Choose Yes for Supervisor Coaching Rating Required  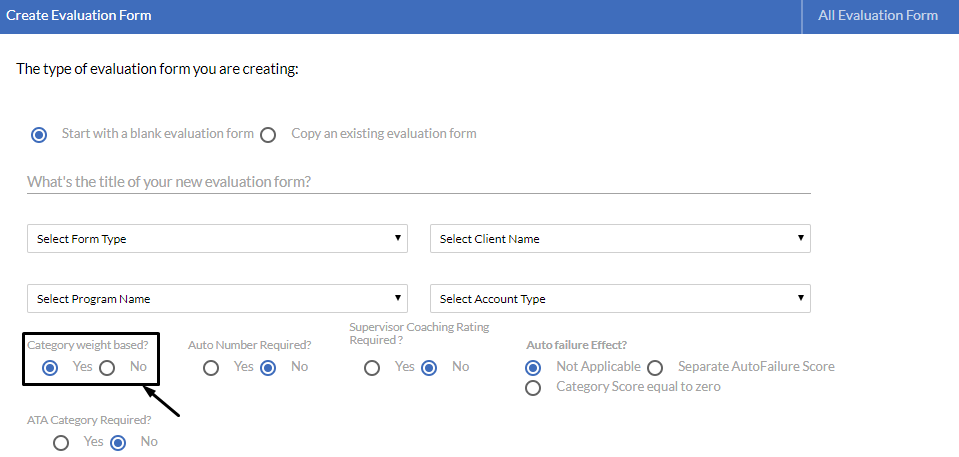pos(372,368)
